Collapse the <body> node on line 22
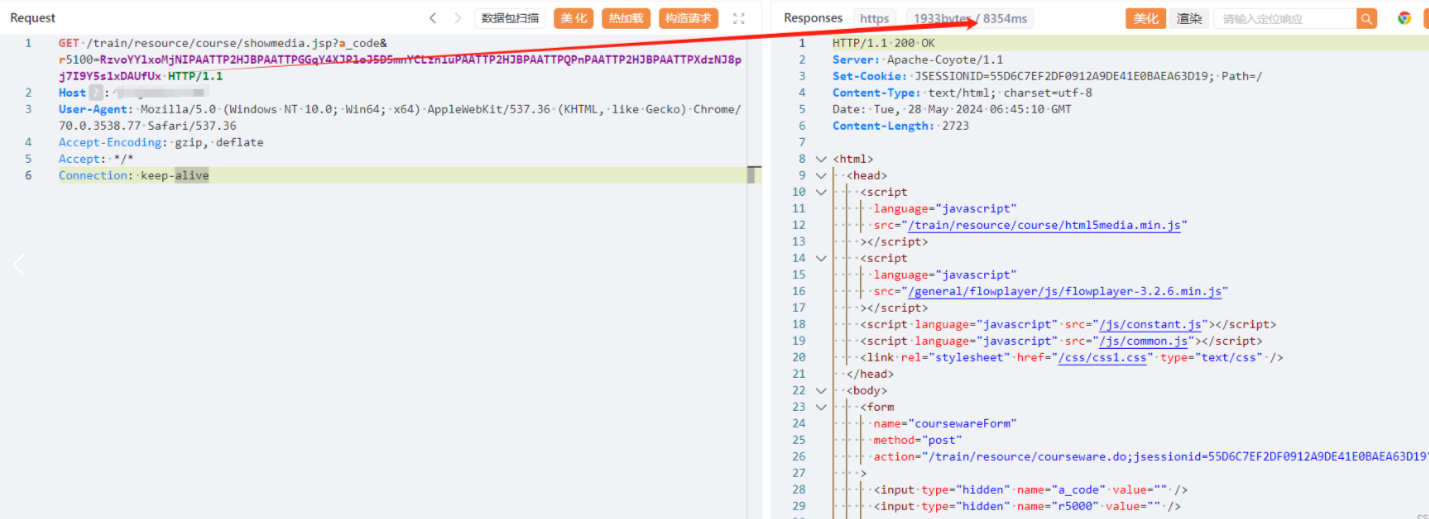 pos(822,390)
